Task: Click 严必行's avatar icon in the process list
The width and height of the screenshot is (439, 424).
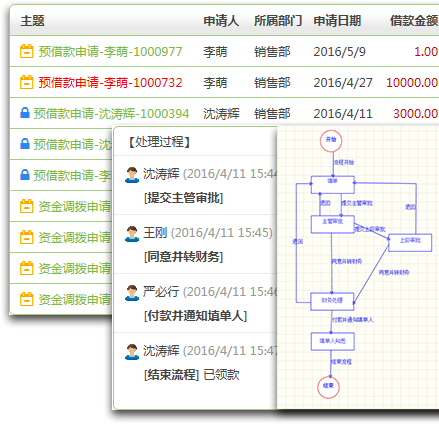Action: pyautogui.click(x=132, y=293)
